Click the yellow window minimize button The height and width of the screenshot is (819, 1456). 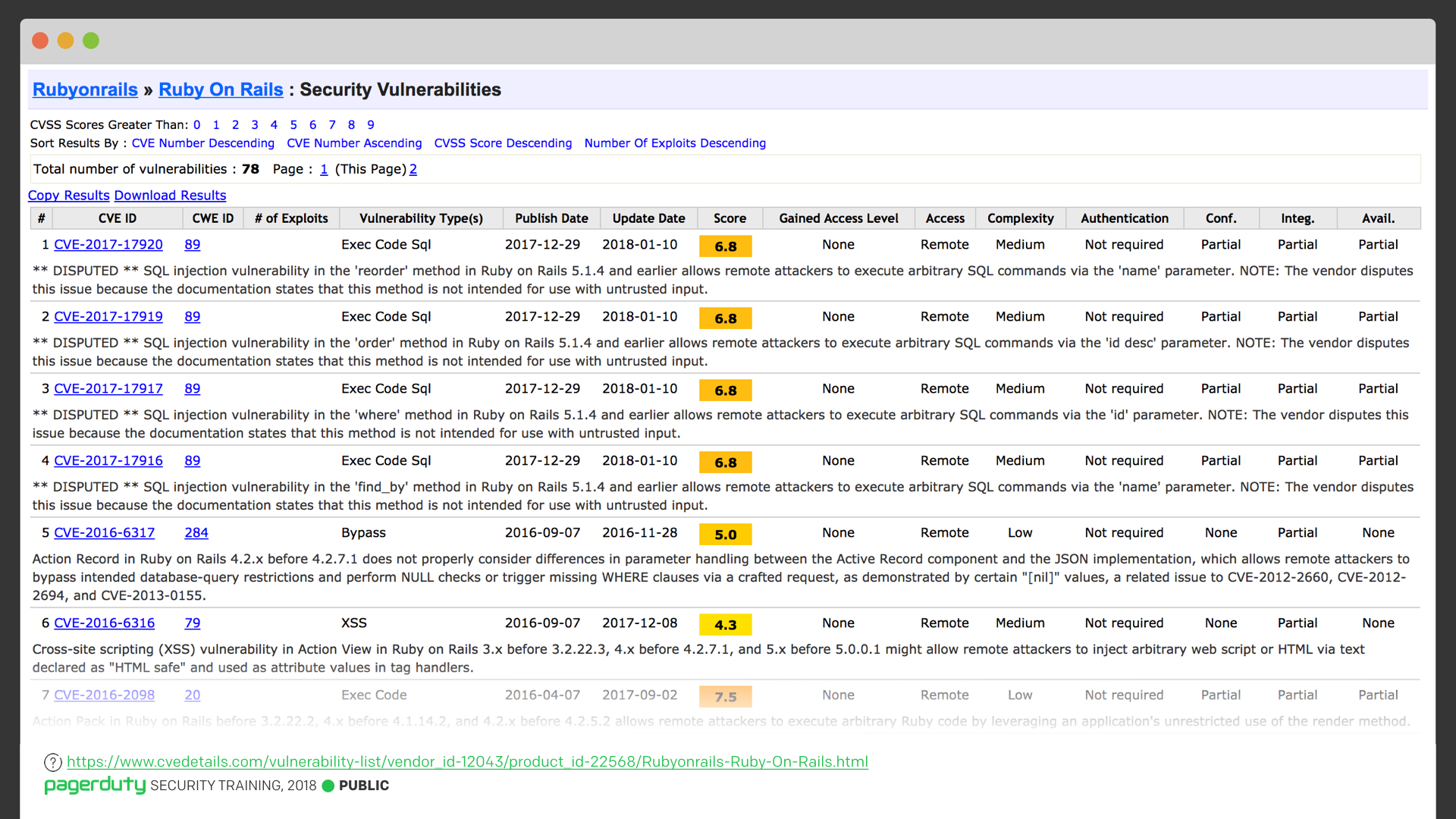[66, 41]
